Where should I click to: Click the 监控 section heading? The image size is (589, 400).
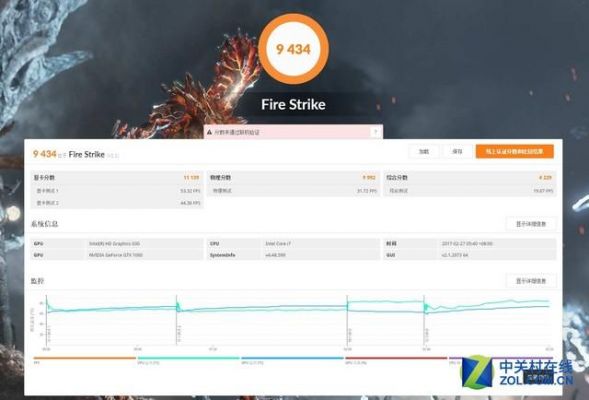(37, 281)
